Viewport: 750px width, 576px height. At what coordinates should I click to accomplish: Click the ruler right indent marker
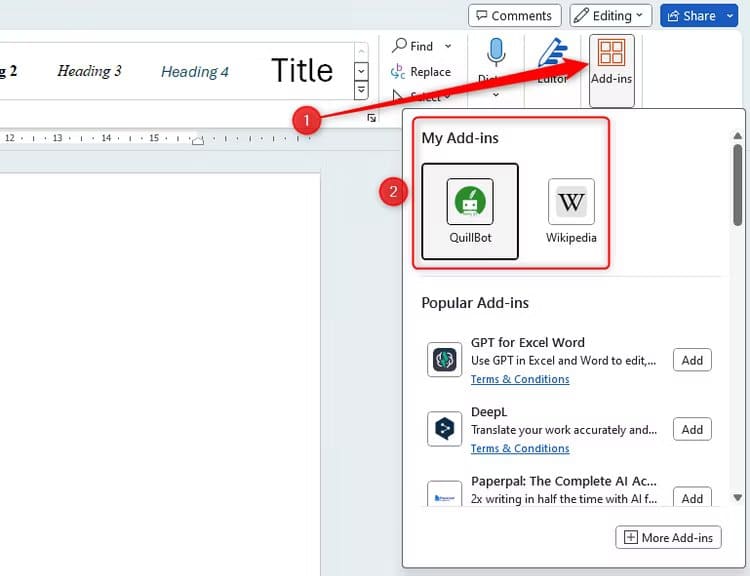[x=198, y=140]
